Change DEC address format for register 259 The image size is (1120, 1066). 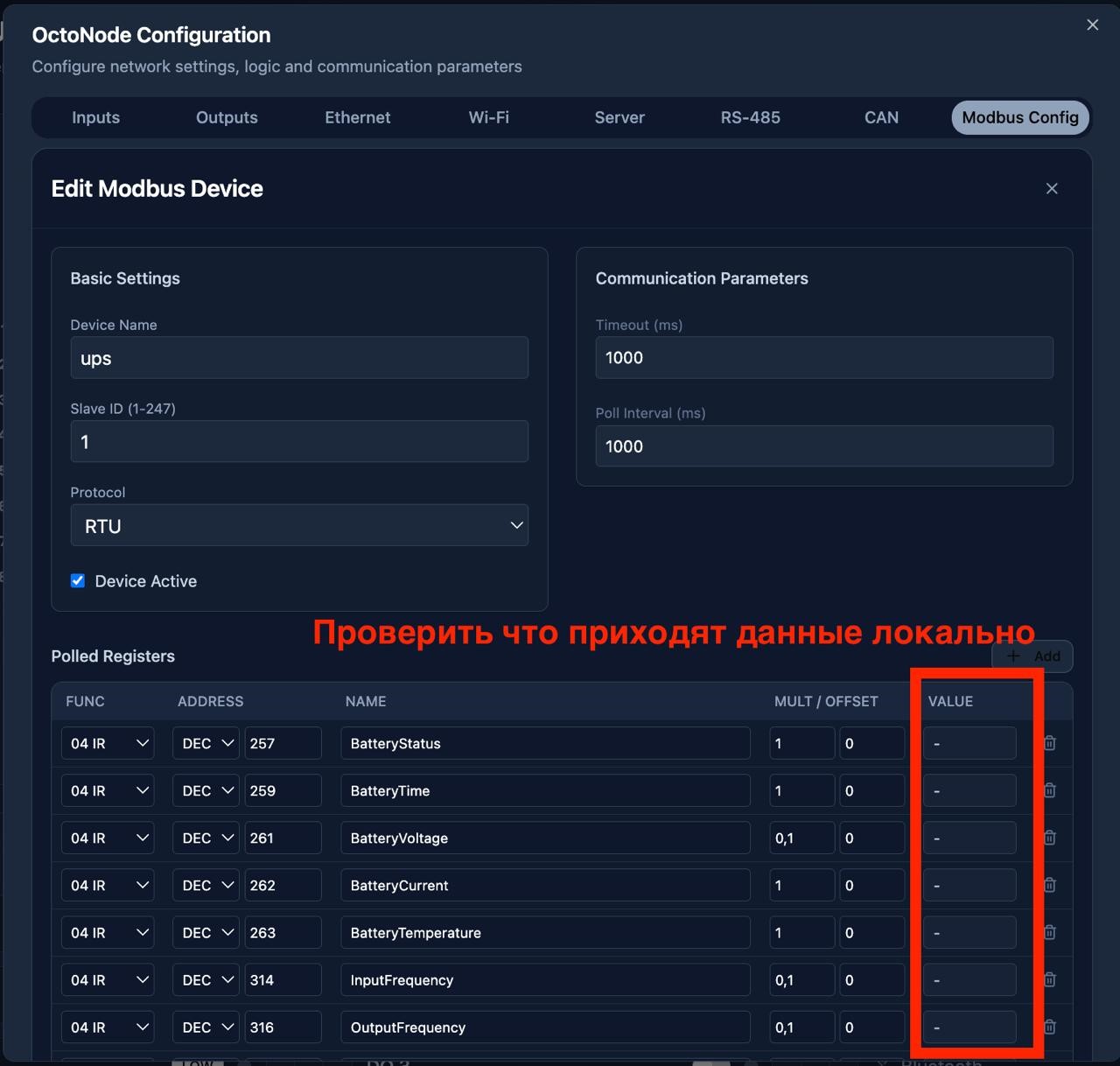click(x=206, y=790)
